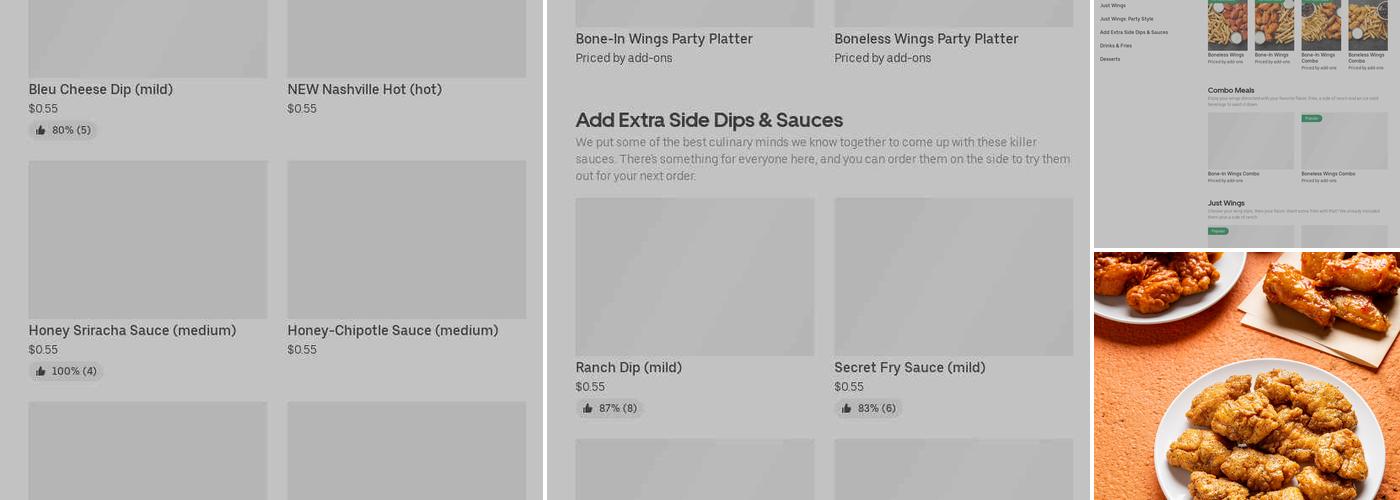Choose Bone-In Wings Party Platter title

(664, 39)
